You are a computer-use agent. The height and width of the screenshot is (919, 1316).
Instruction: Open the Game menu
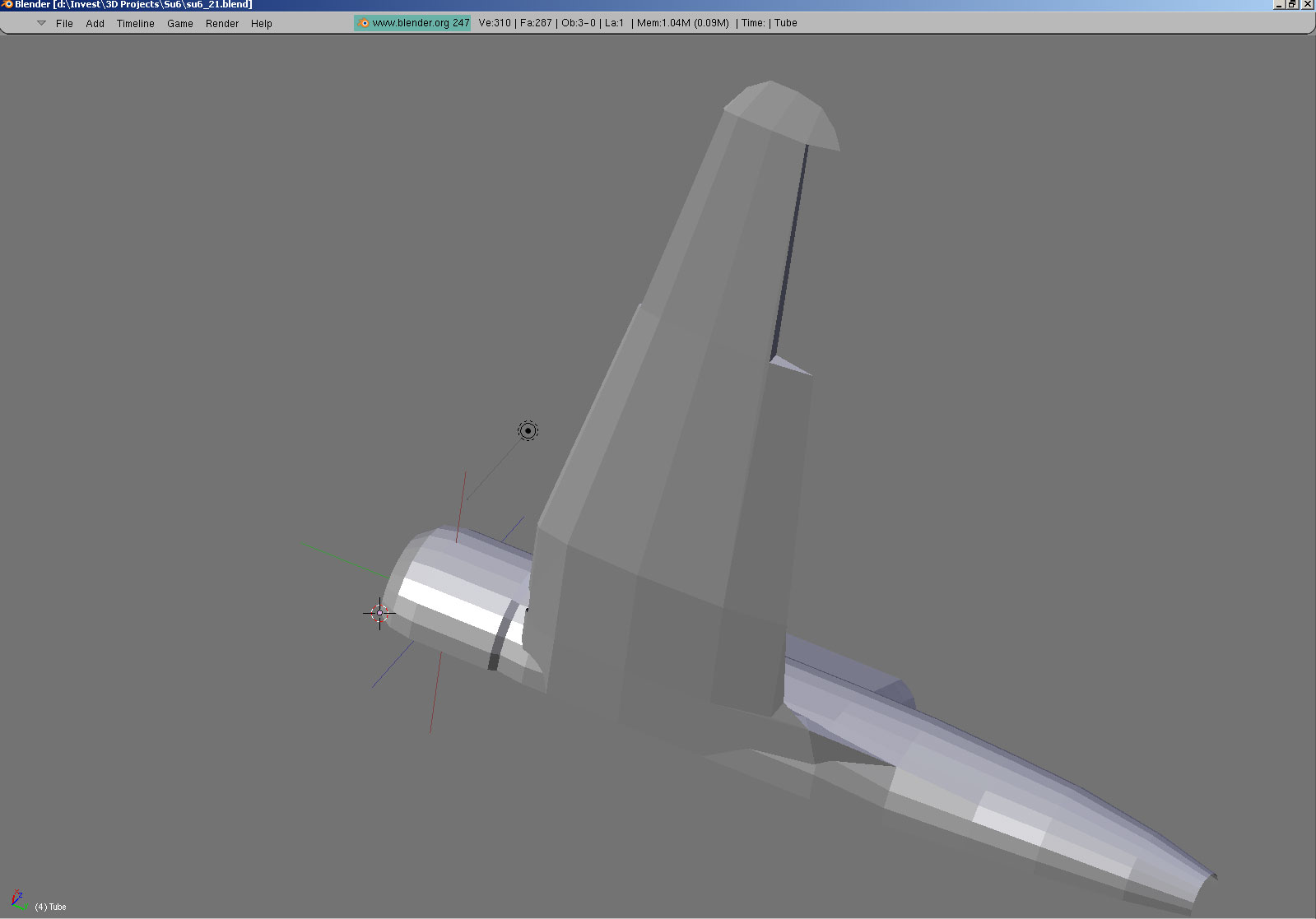[x=180, y=23]
